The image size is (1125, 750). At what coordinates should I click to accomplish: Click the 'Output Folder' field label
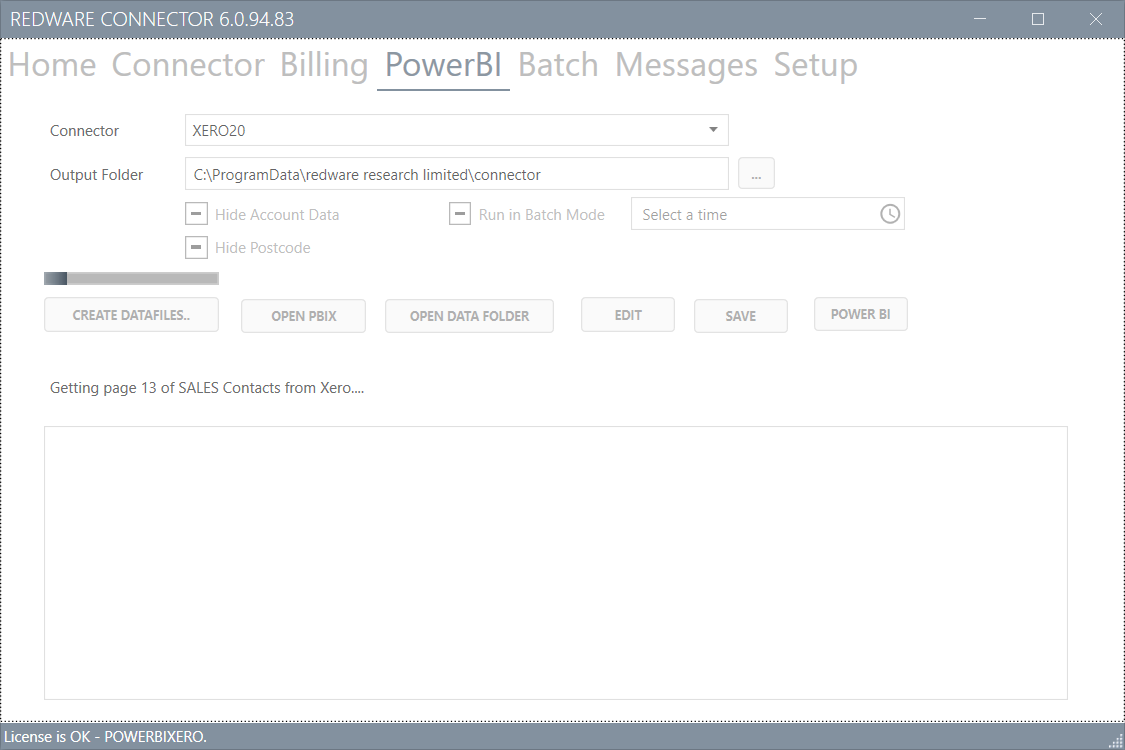[96, 174]
